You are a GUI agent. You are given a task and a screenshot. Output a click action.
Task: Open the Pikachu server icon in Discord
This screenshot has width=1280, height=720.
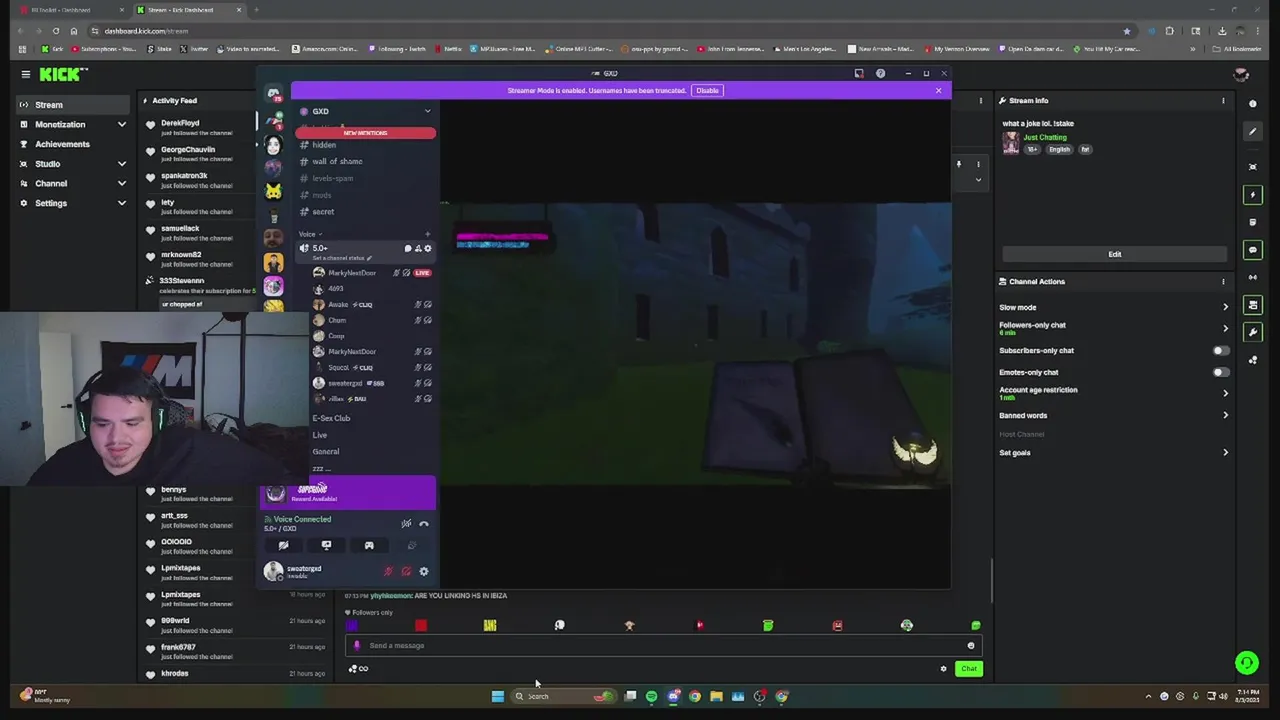(x=273, y=191)
